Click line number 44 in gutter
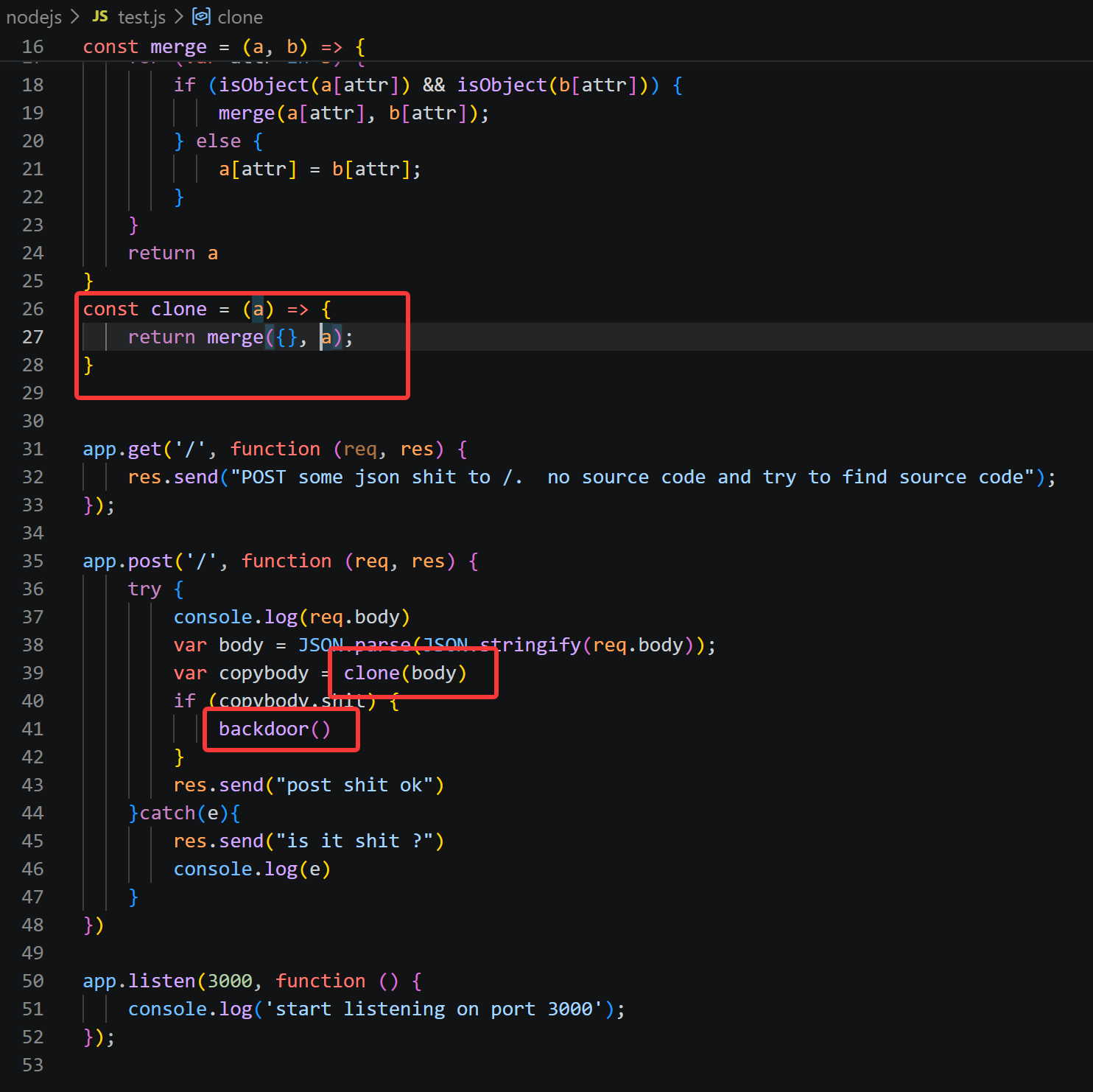 [x=32, y=813]
